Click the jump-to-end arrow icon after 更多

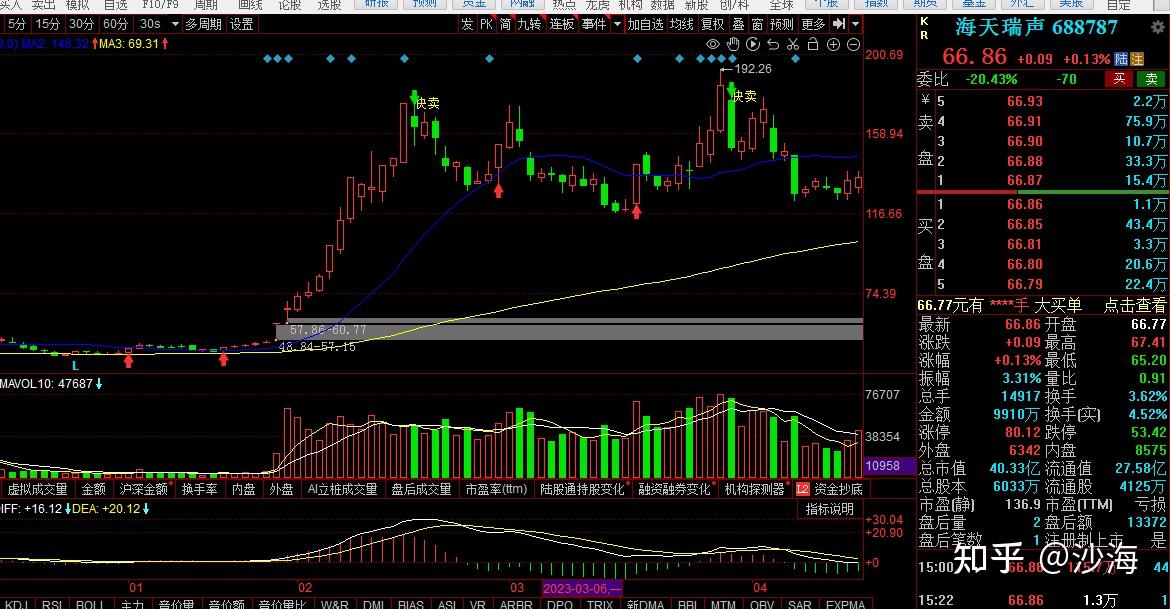point(839,24)
